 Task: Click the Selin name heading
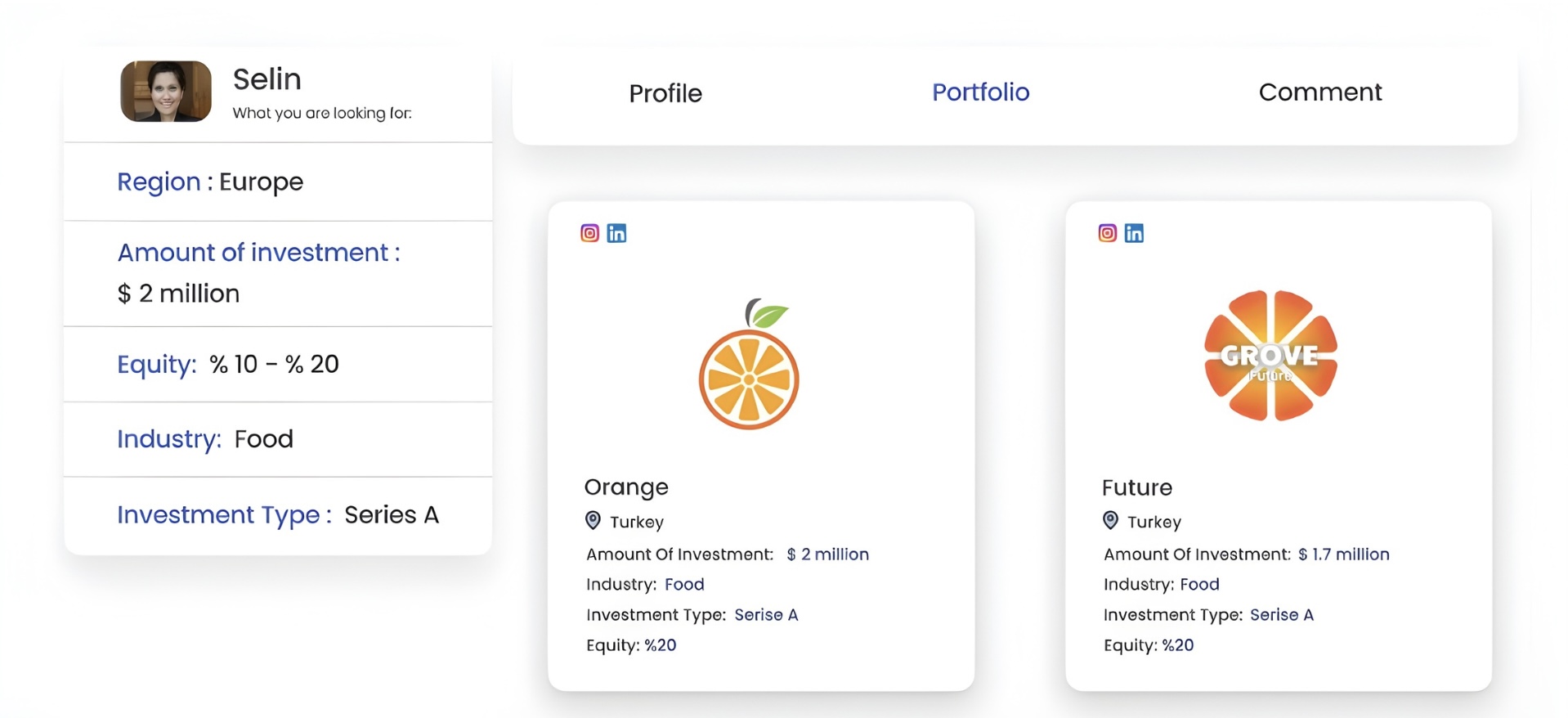pyautogui.click(x=267, y=79)
